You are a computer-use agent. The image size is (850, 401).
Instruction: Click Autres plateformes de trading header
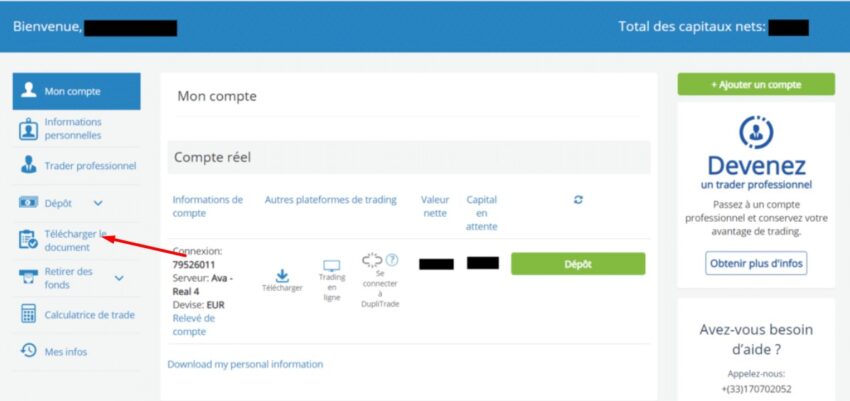(331, 200)
